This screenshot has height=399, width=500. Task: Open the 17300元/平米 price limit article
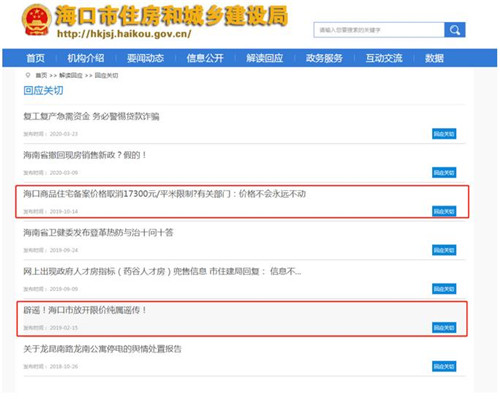[x=164, y=194]
